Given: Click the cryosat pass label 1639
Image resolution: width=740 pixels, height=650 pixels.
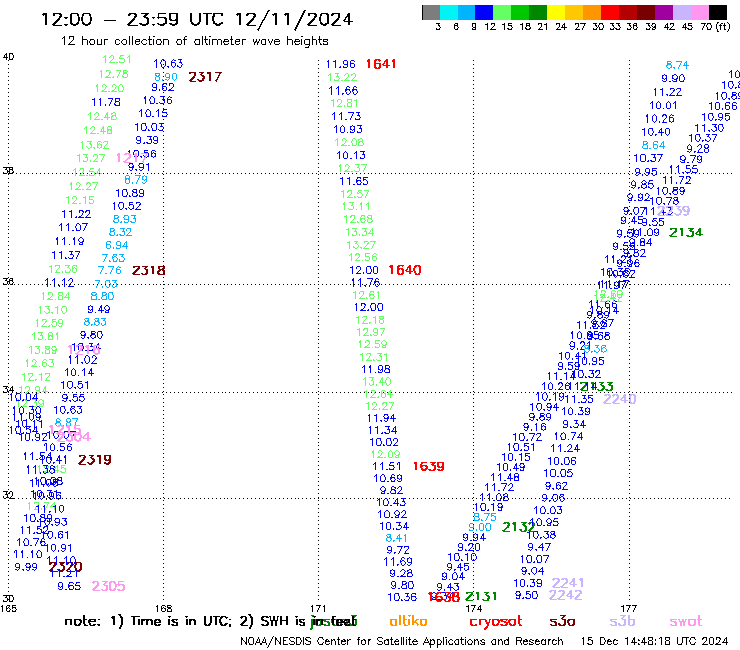Looking at the screenshot, I should tap(429, 466).
